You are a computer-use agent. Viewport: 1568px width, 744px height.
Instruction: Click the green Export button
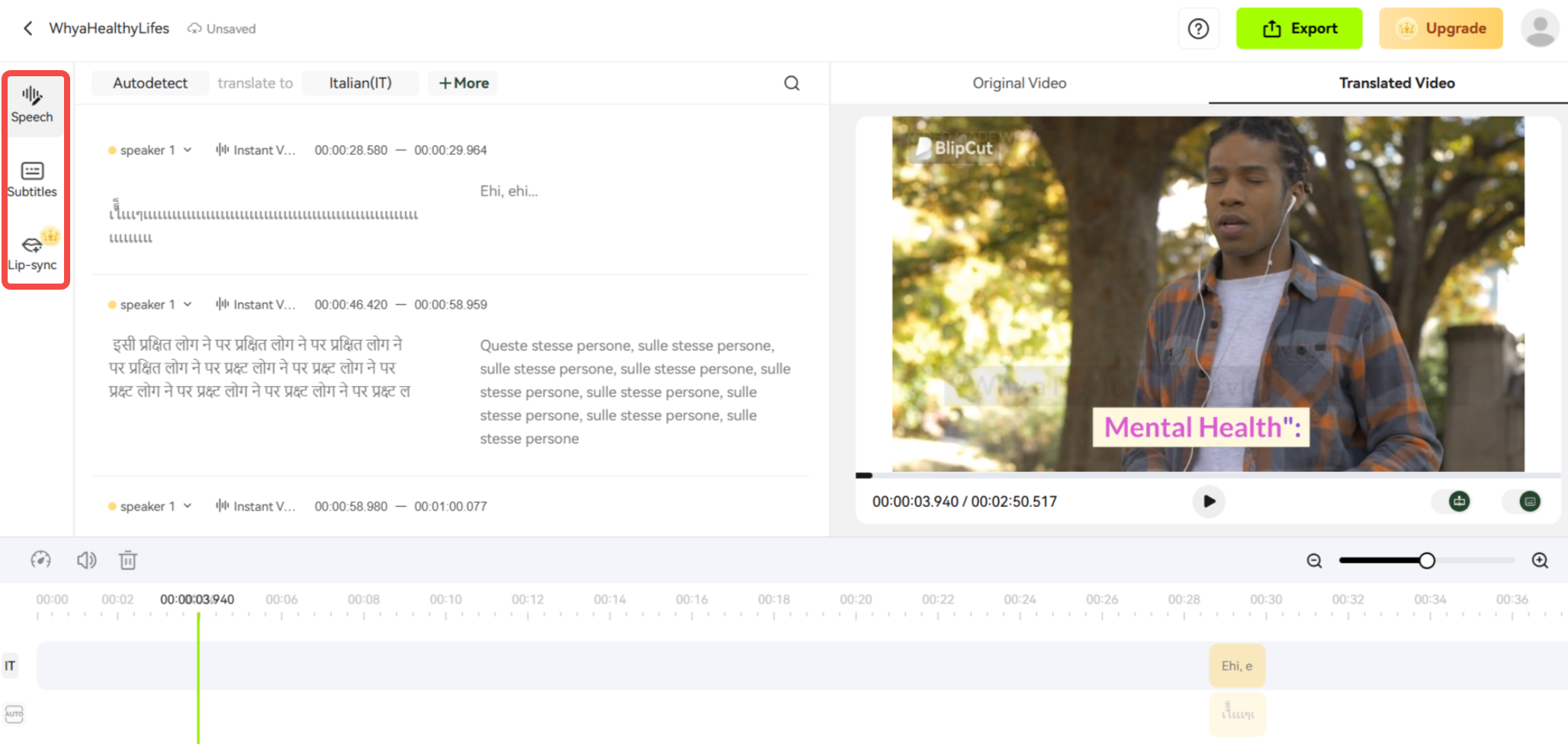1299,28
